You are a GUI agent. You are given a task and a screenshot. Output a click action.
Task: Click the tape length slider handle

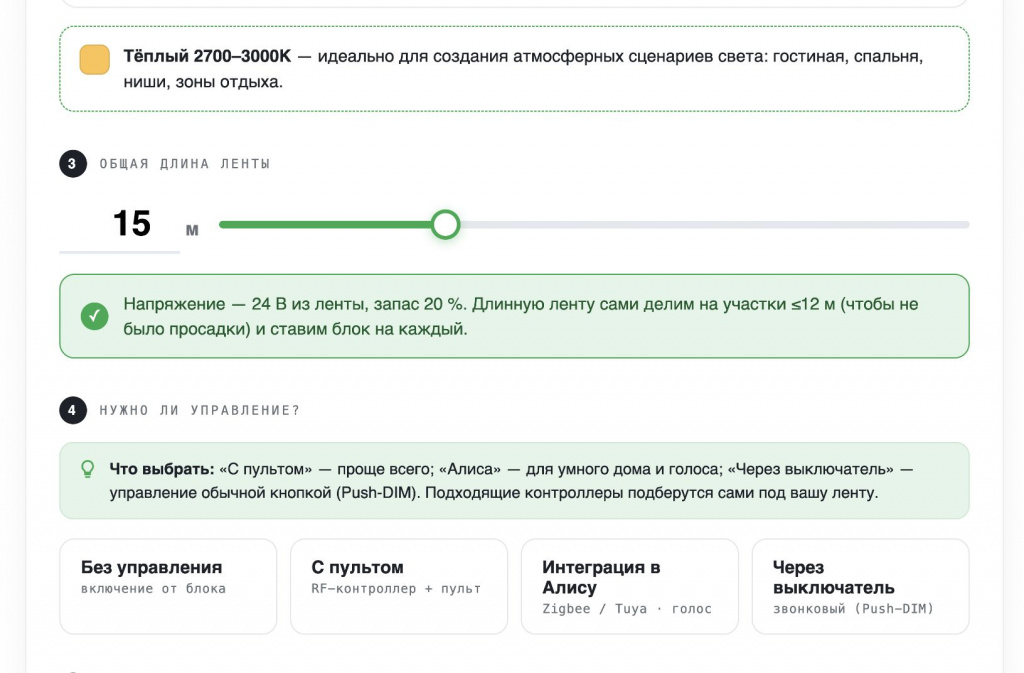(x=445, y=225)
